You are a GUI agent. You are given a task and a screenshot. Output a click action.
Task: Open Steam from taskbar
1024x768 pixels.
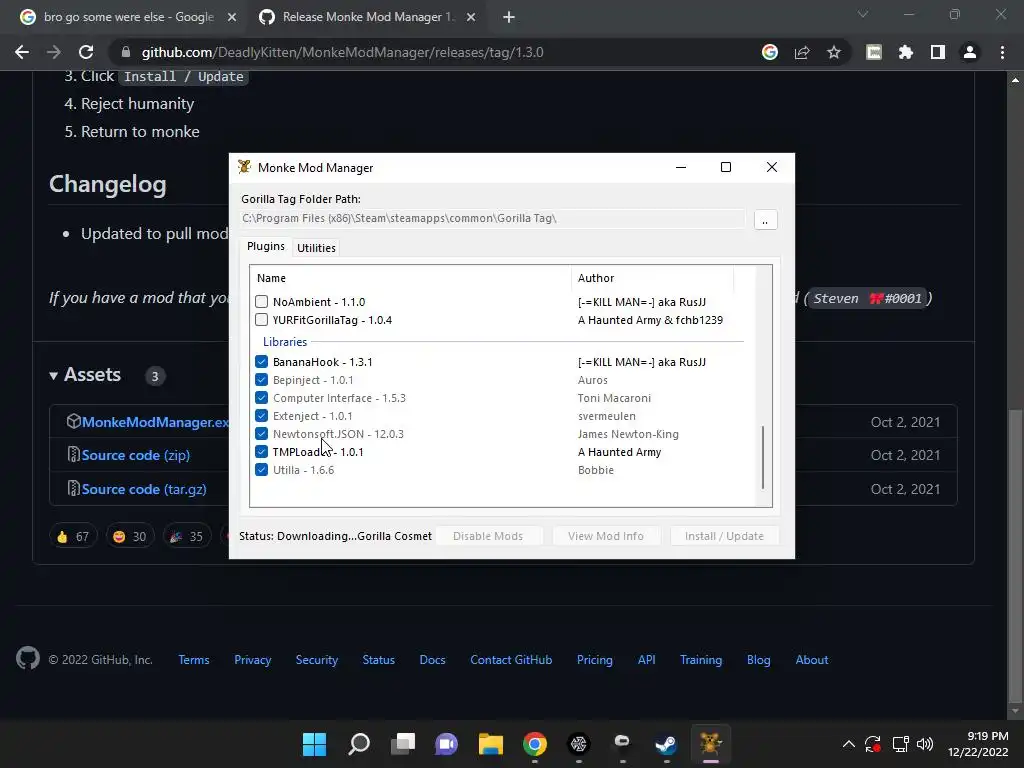[x=666, y=744]
